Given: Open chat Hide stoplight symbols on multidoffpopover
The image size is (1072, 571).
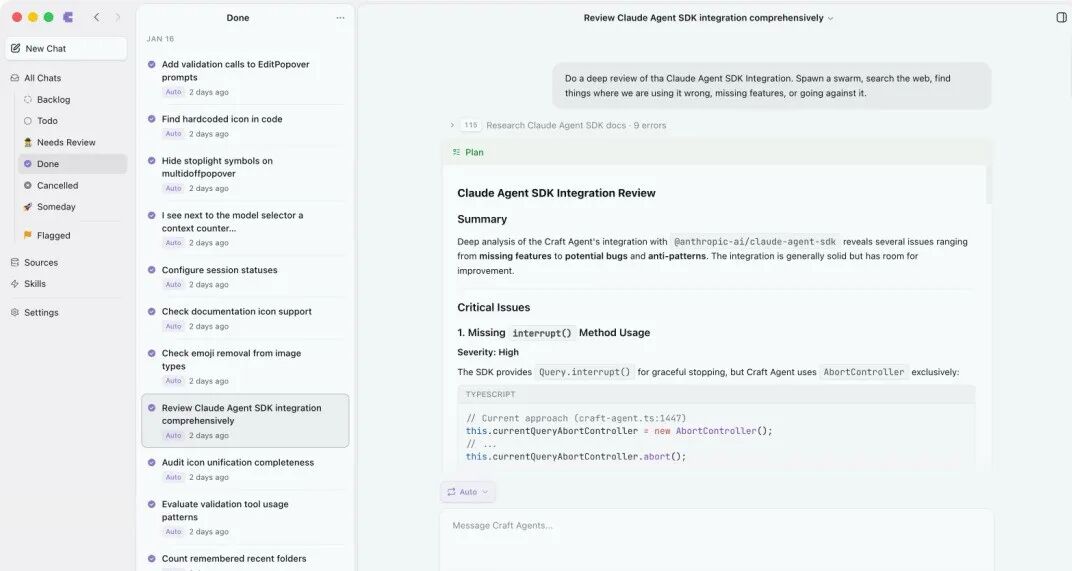Looking at the screenshot, I should tap(245, 174).
